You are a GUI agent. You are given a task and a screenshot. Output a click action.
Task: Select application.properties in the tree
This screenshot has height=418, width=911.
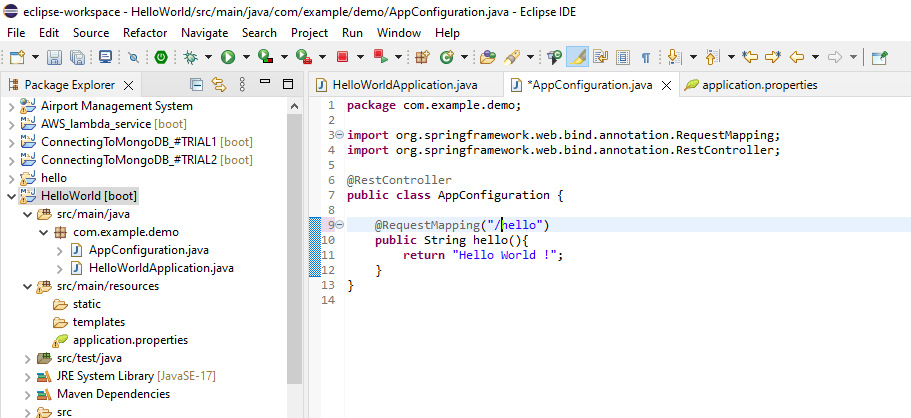[130, 340]
